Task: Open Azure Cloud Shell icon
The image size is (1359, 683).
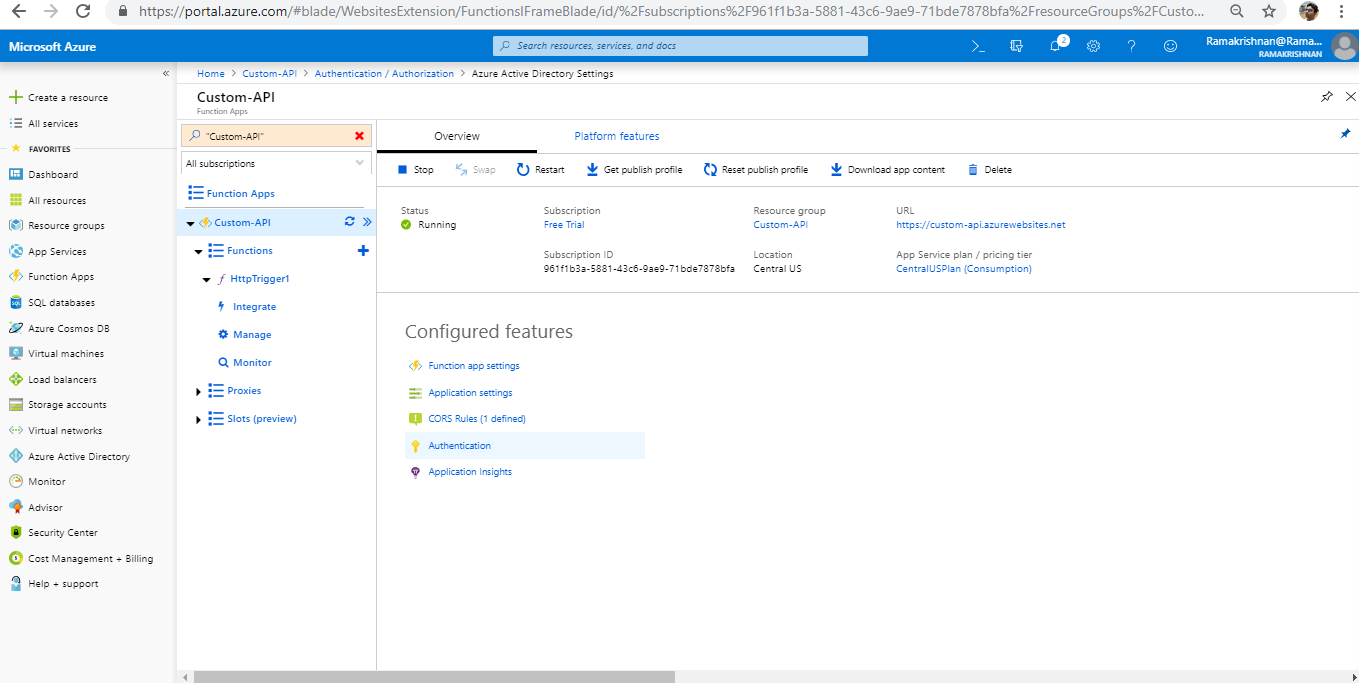Action: (x=978, y=46)
